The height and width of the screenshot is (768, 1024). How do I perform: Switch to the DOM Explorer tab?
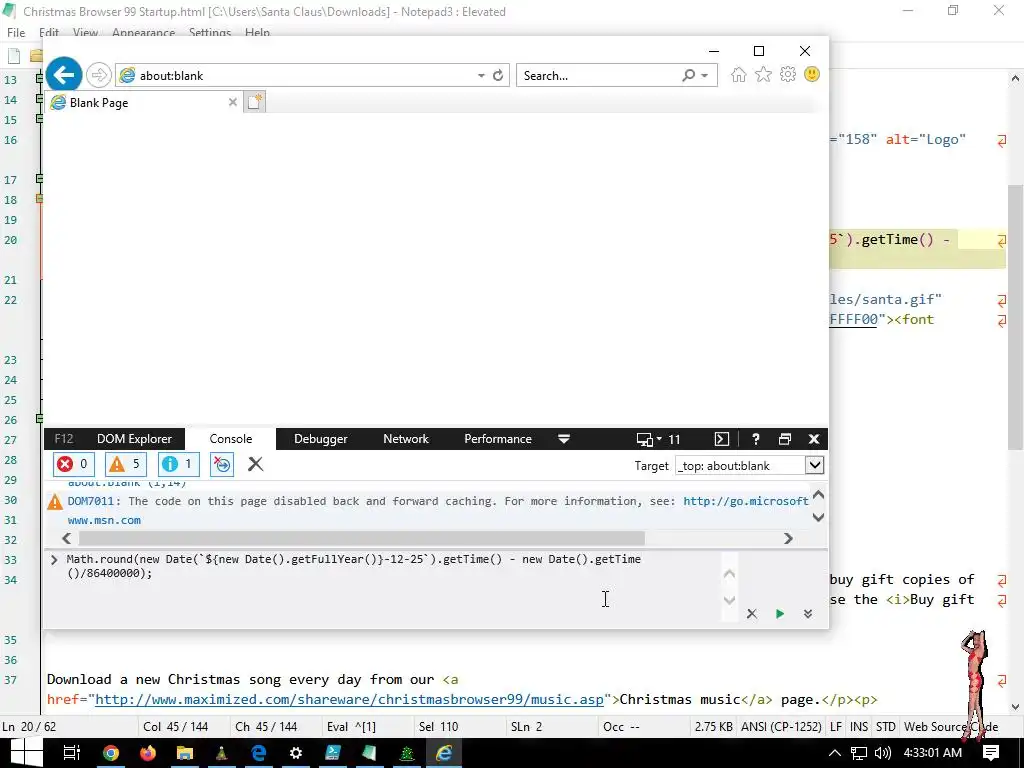(134, 439)
